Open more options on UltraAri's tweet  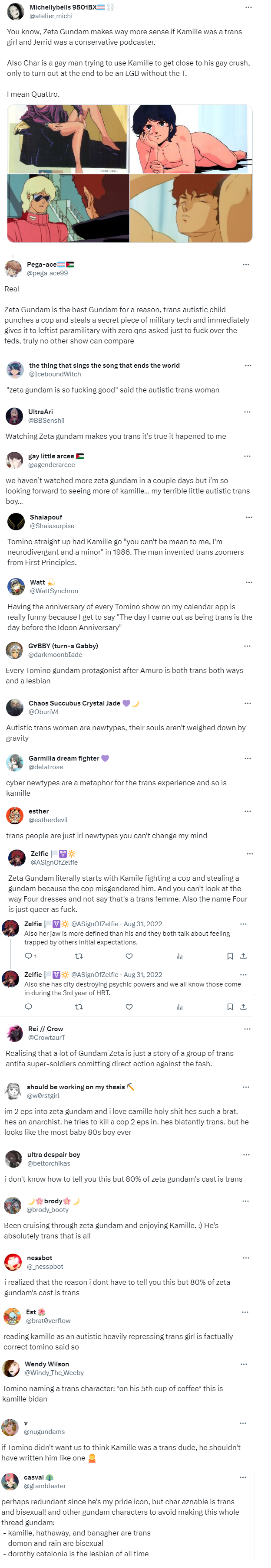tap(247, 412)
